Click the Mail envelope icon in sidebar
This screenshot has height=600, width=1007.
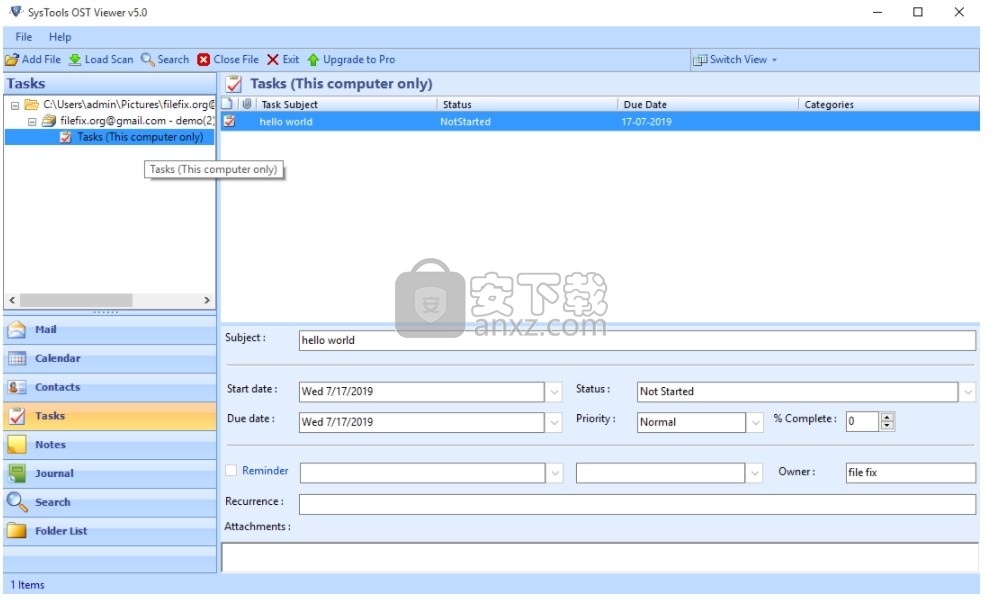coord(17,330)
